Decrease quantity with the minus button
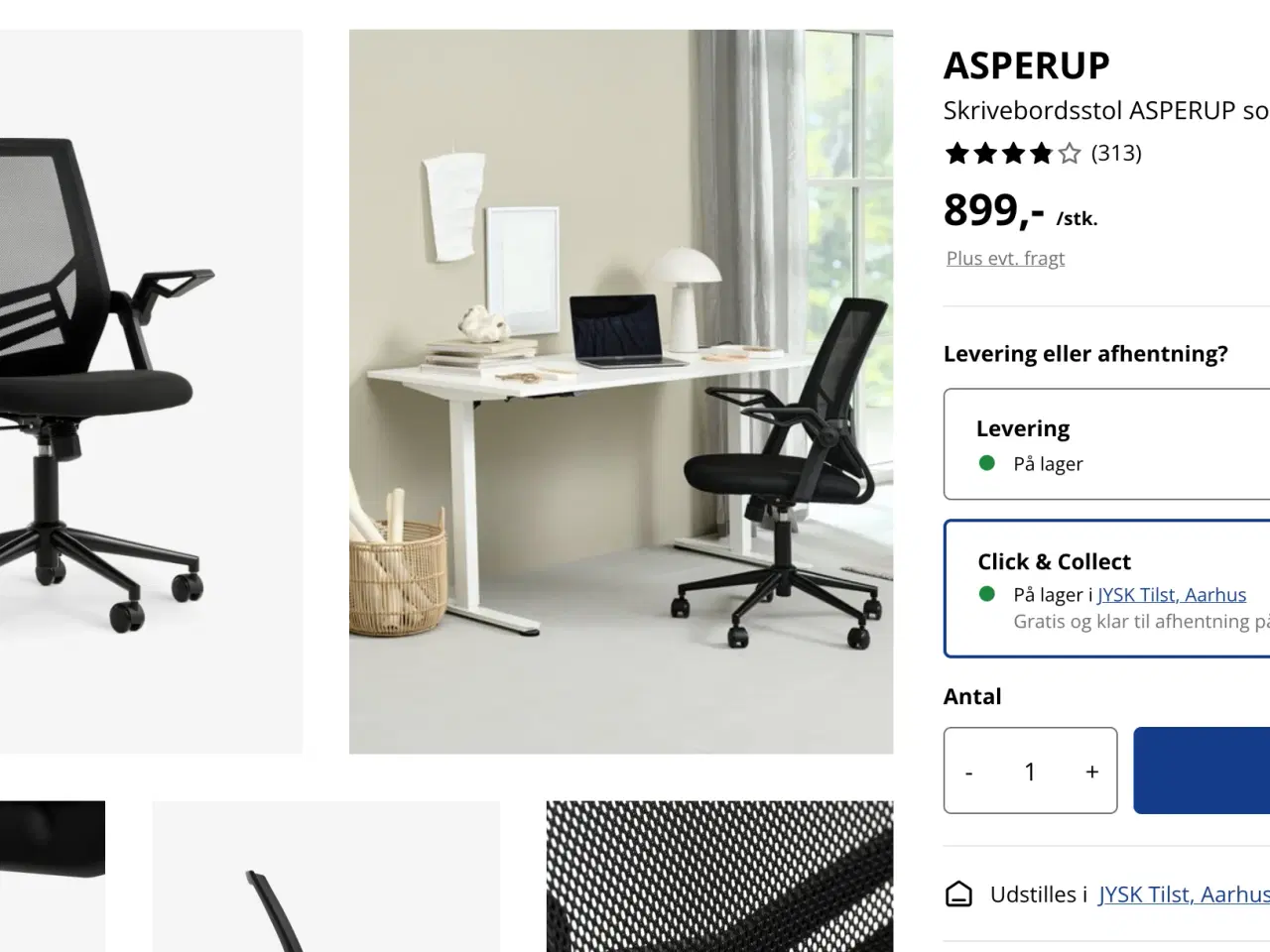Image resolution: width=1270 pixels, height=952 pixels. [969, 772]
